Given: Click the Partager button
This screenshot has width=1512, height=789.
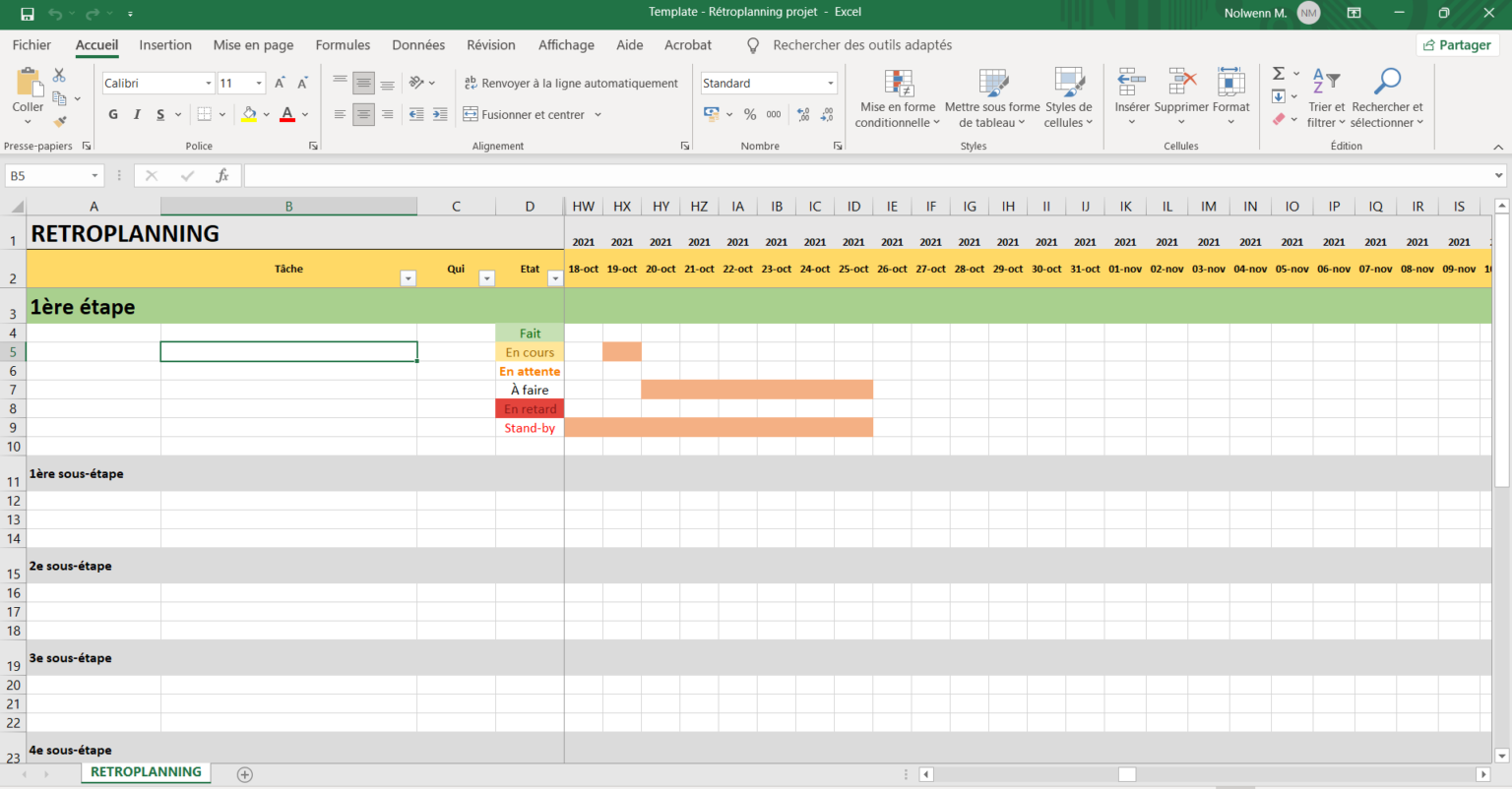Looking at the screenshot, I should click(1457, 45).
